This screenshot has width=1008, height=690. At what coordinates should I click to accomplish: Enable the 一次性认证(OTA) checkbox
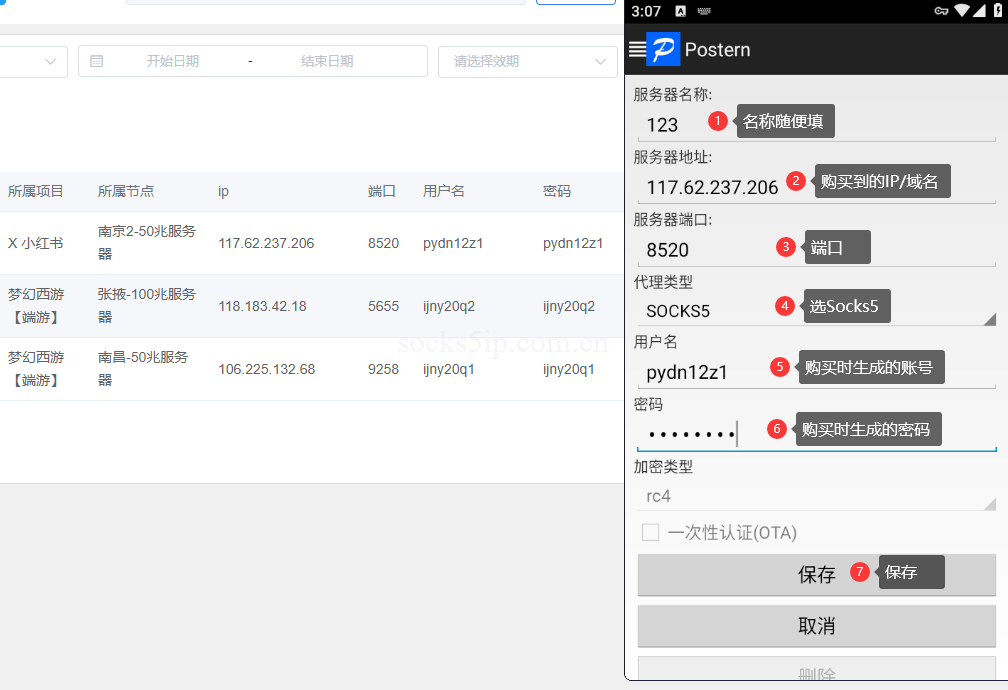coord(650,532)
